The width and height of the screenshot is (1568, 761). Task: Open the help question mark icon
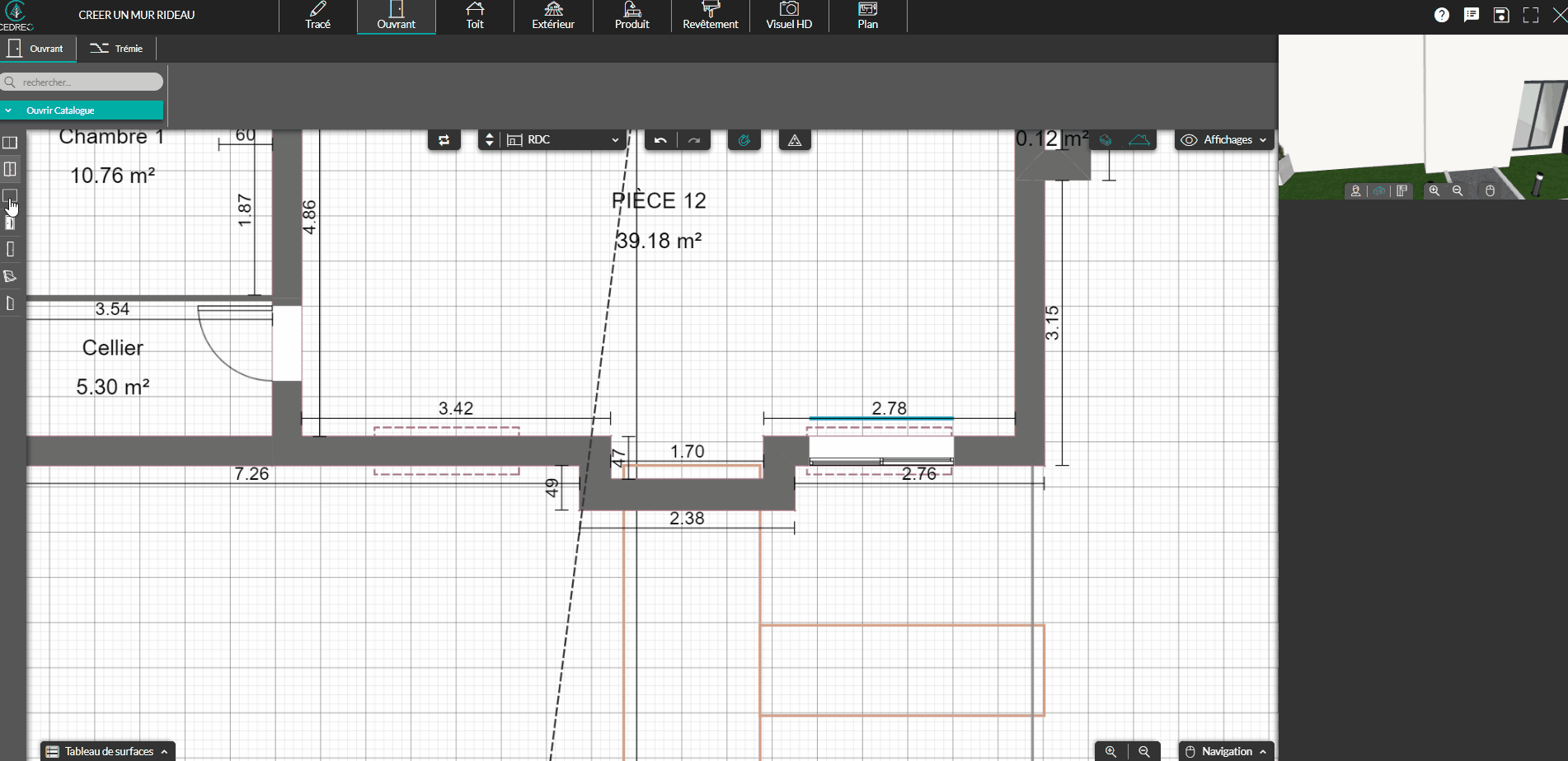click(x=1441, y=15)
